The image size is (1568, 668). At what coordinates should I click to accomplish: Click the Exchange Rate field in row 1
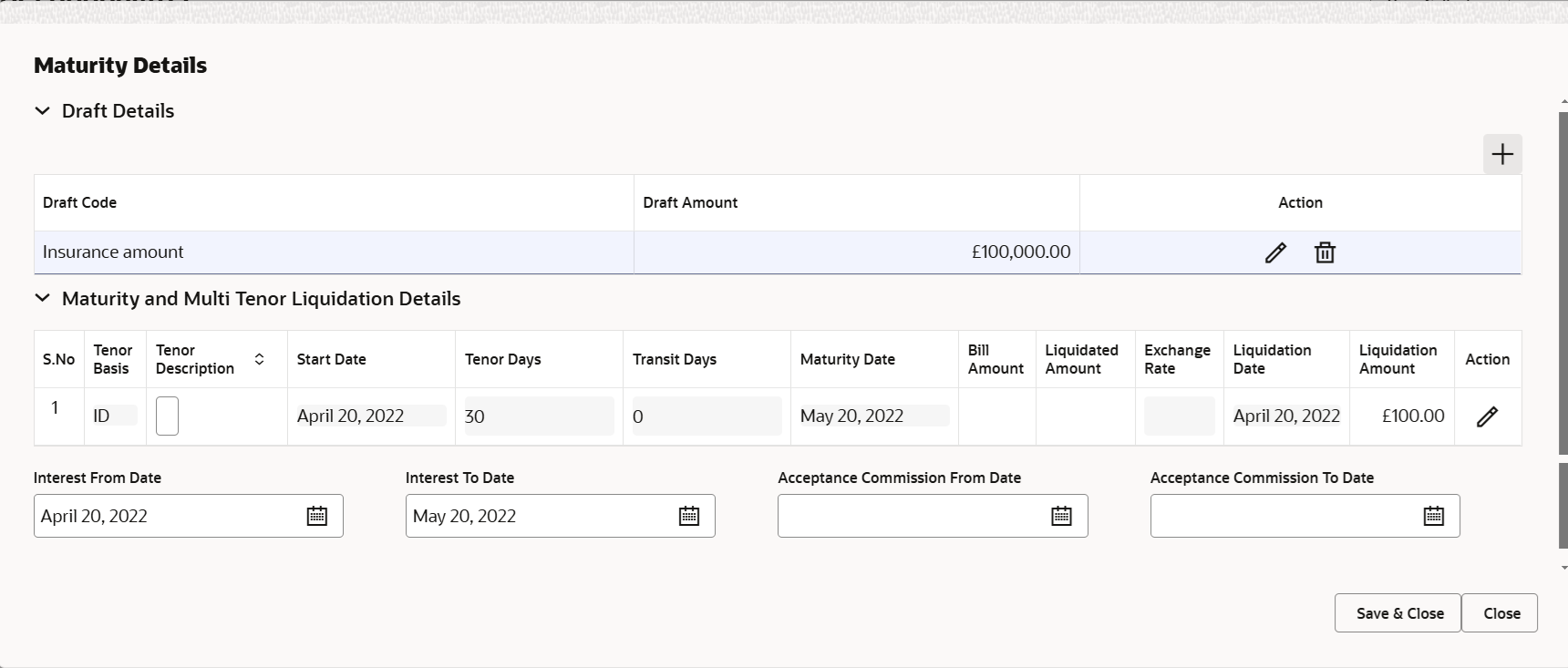click(x=1180, y=416)
